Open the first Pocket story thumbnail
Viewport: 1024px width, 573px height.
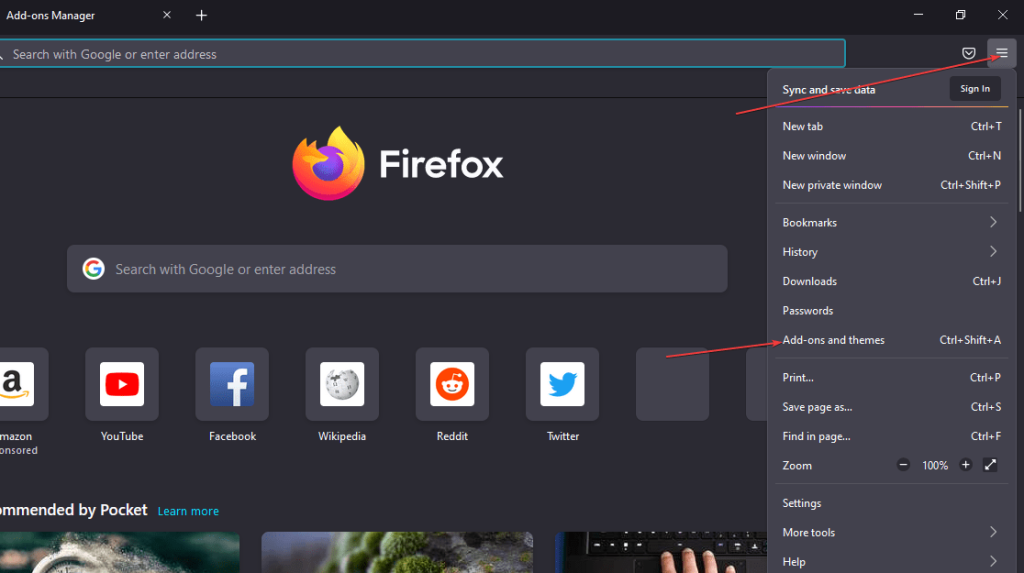(x=120, y=552)
